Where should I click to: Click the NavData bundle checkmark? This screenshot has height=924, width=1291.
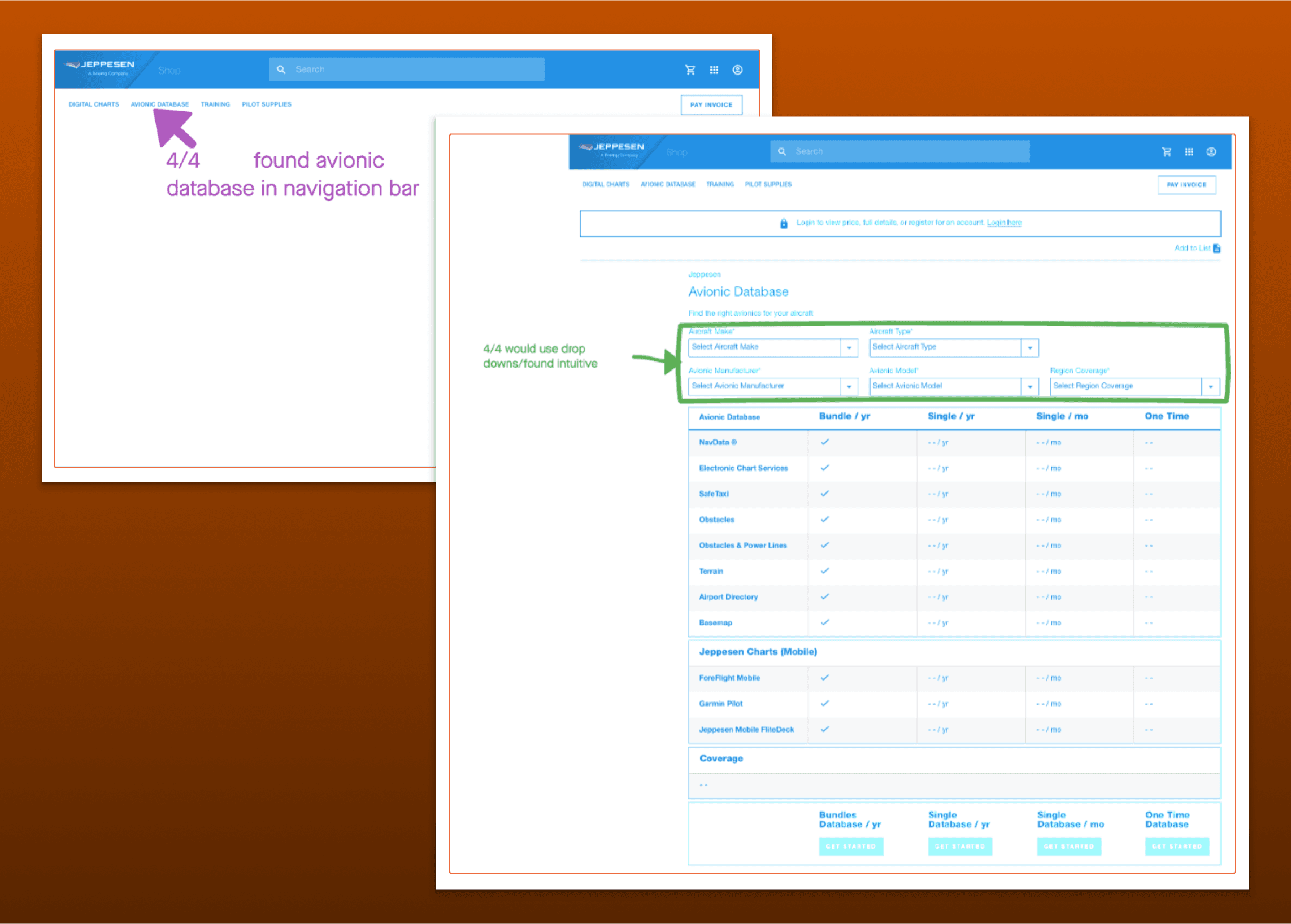coord(825,442)
